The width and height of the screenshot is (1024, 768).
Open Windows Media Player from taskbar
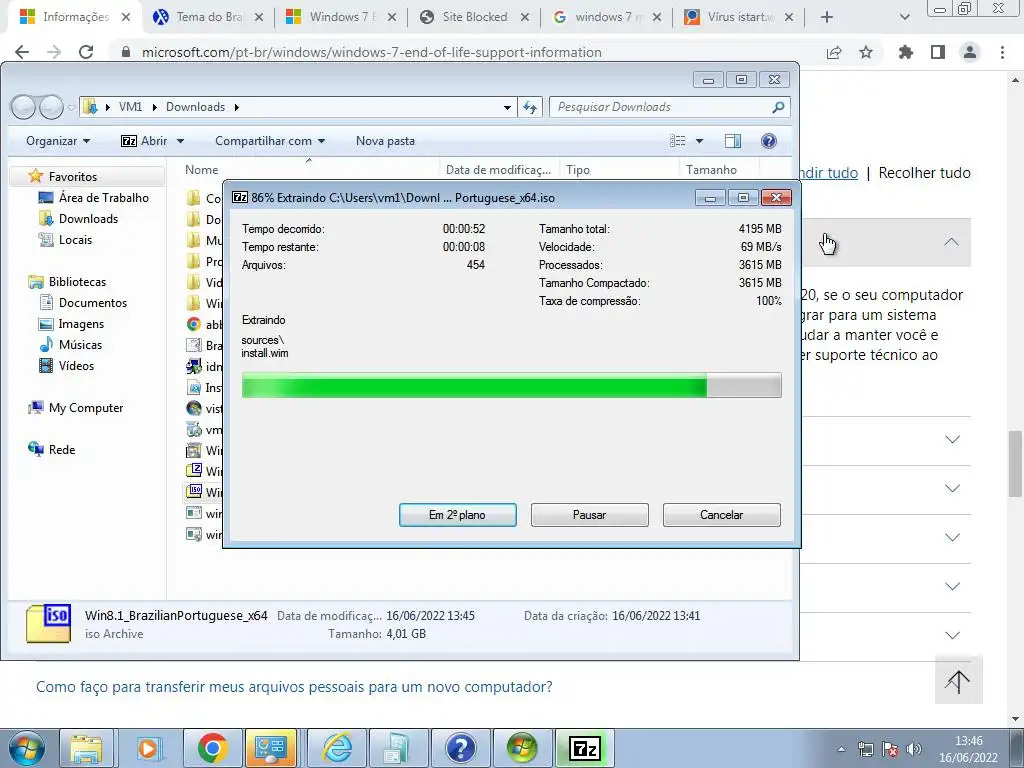click(148, 748)
